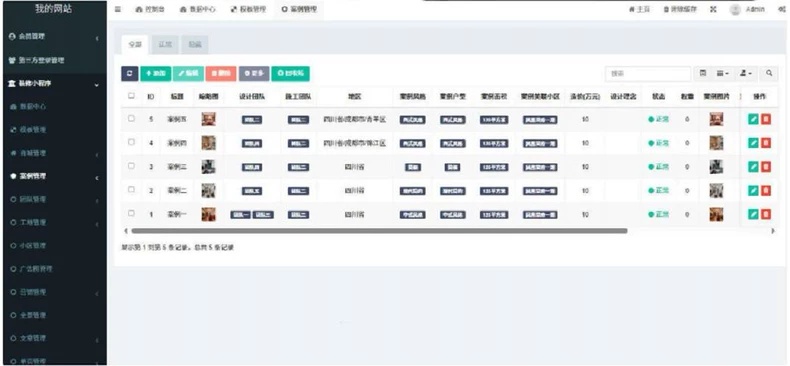Click the dark refresh table button
The image size is (790, 366).
tap(129, 74)
